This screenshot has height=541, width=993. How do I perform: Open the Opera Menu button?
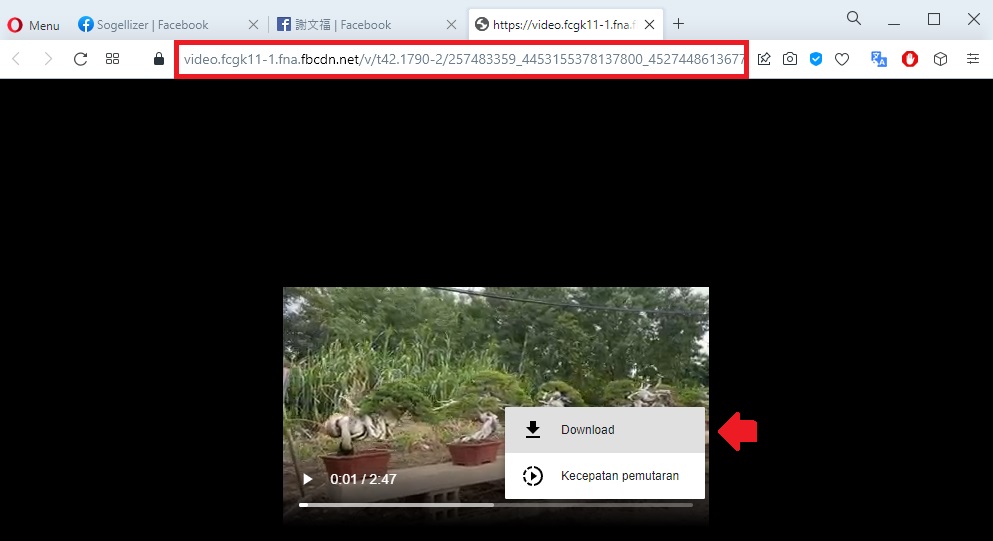[x=33, y=25]
